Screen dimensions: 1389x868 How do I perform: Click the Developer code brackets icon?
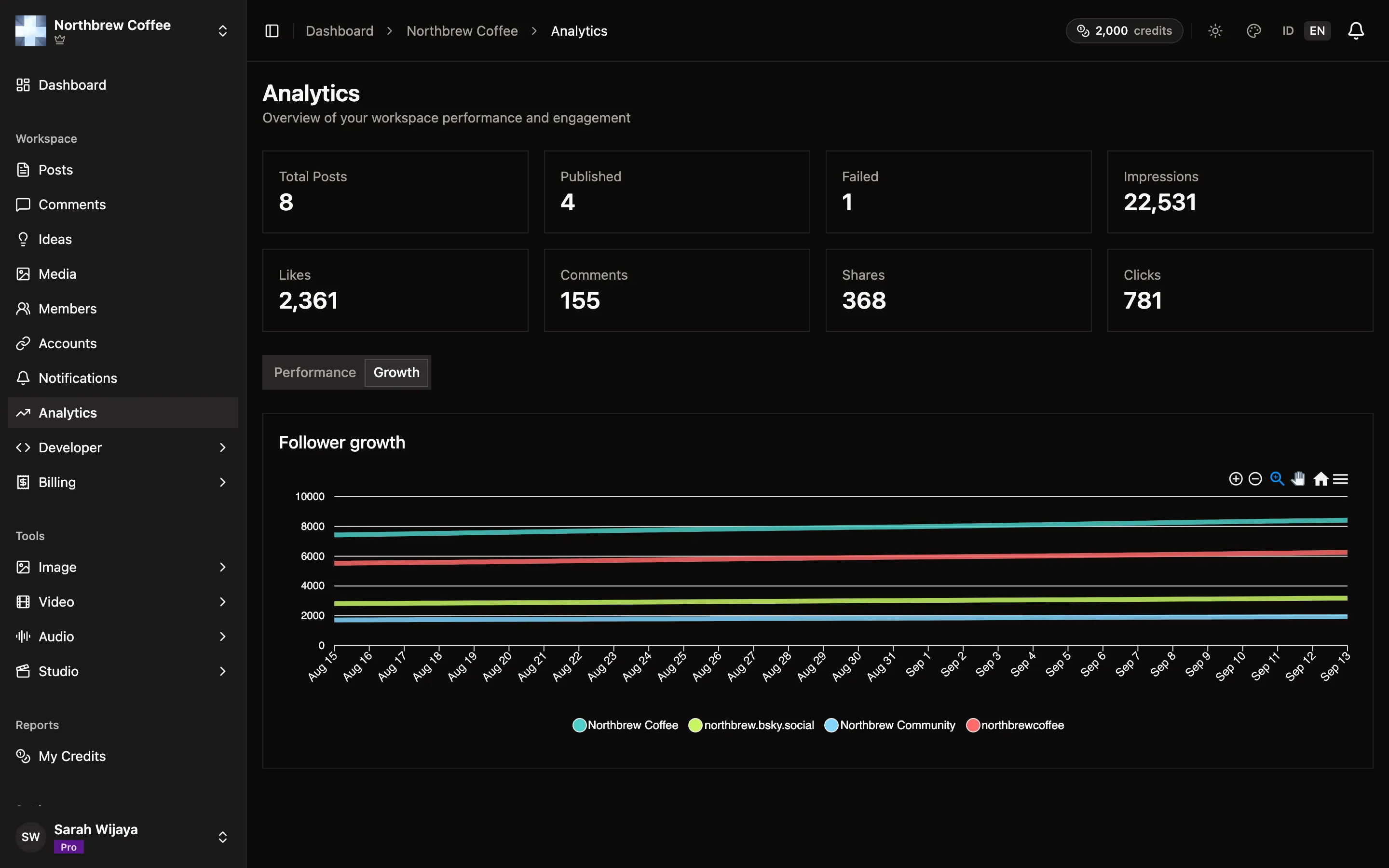tap(23, 448)
